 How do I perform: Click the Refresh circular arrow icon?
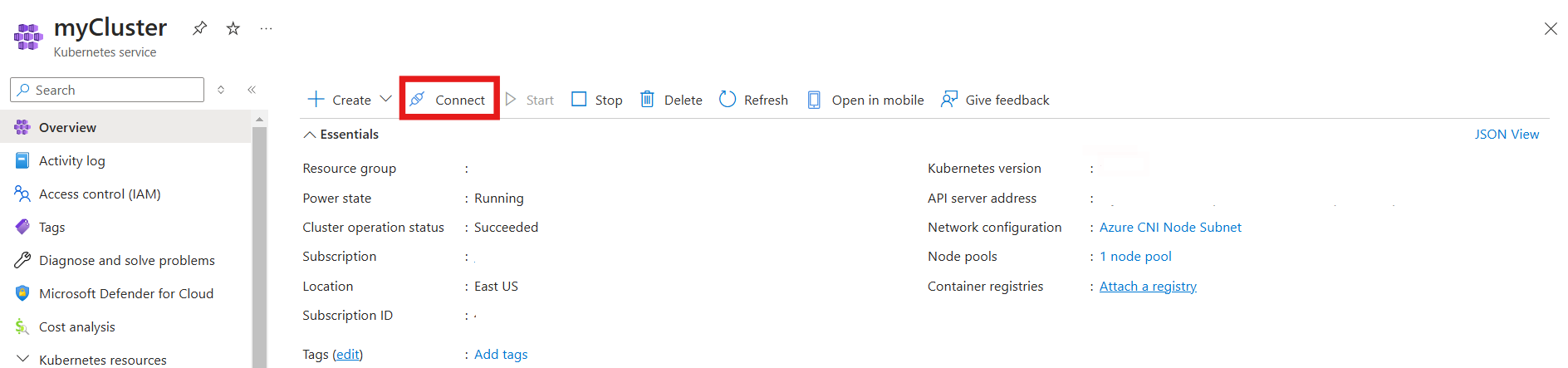point(728,100)
